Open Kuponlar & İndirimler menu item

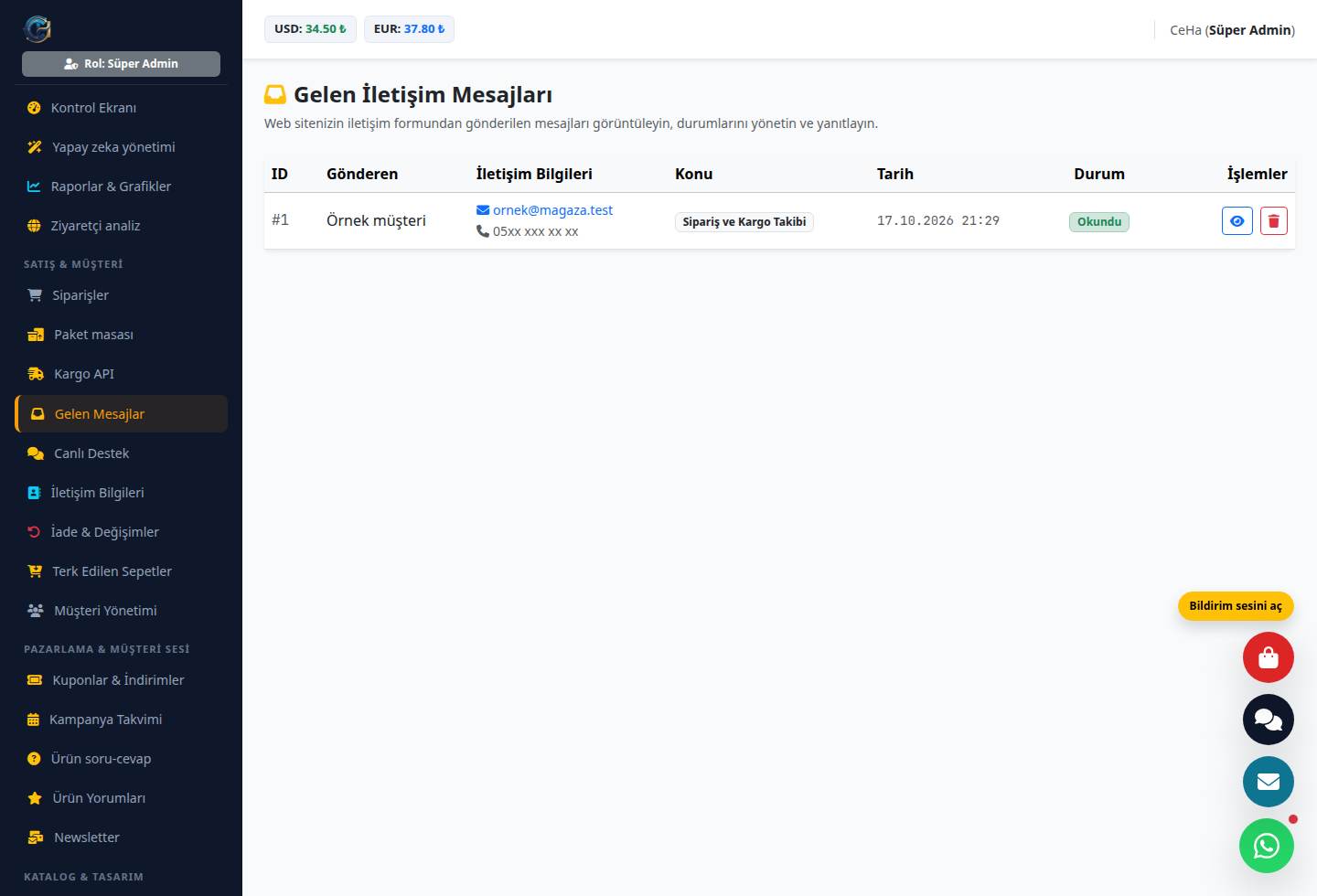coord(122,680)
